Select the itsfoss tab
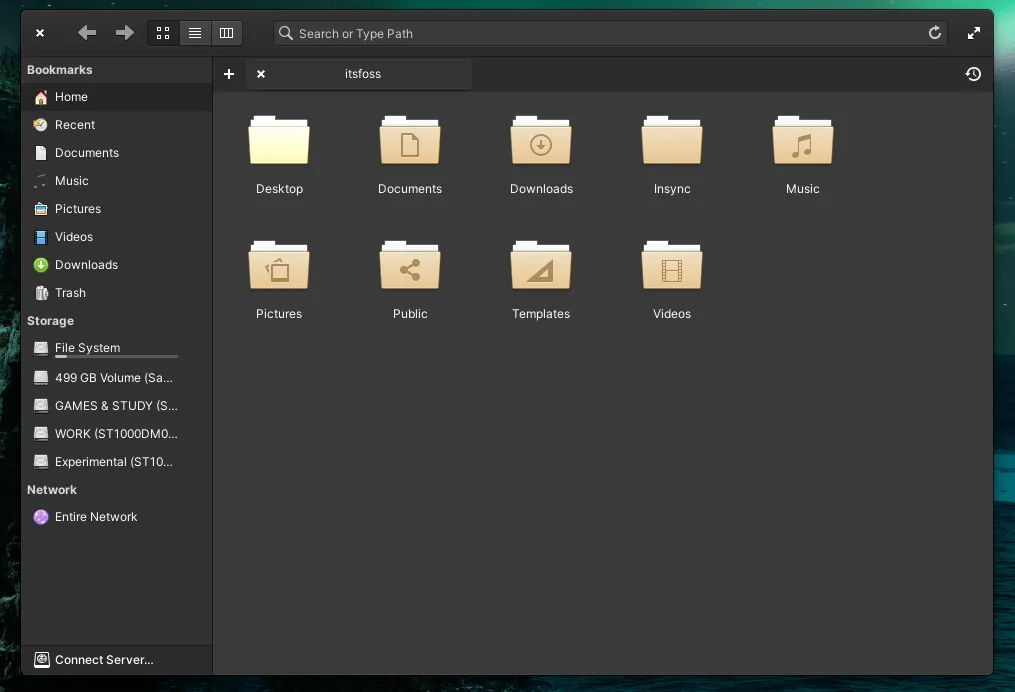Image resolution: width=1015 pixels, height=692 pixels. 363,74
